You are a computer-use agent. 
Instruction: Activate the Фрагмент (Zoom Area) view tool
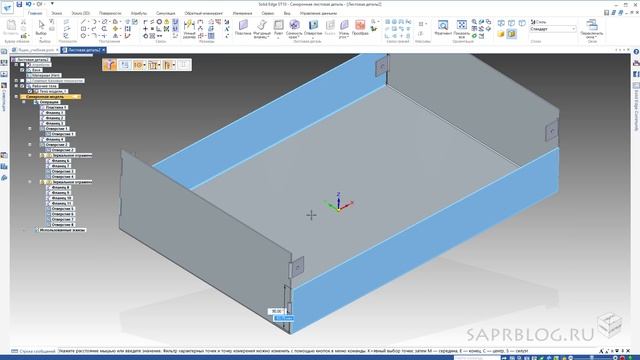coord(443,28)
